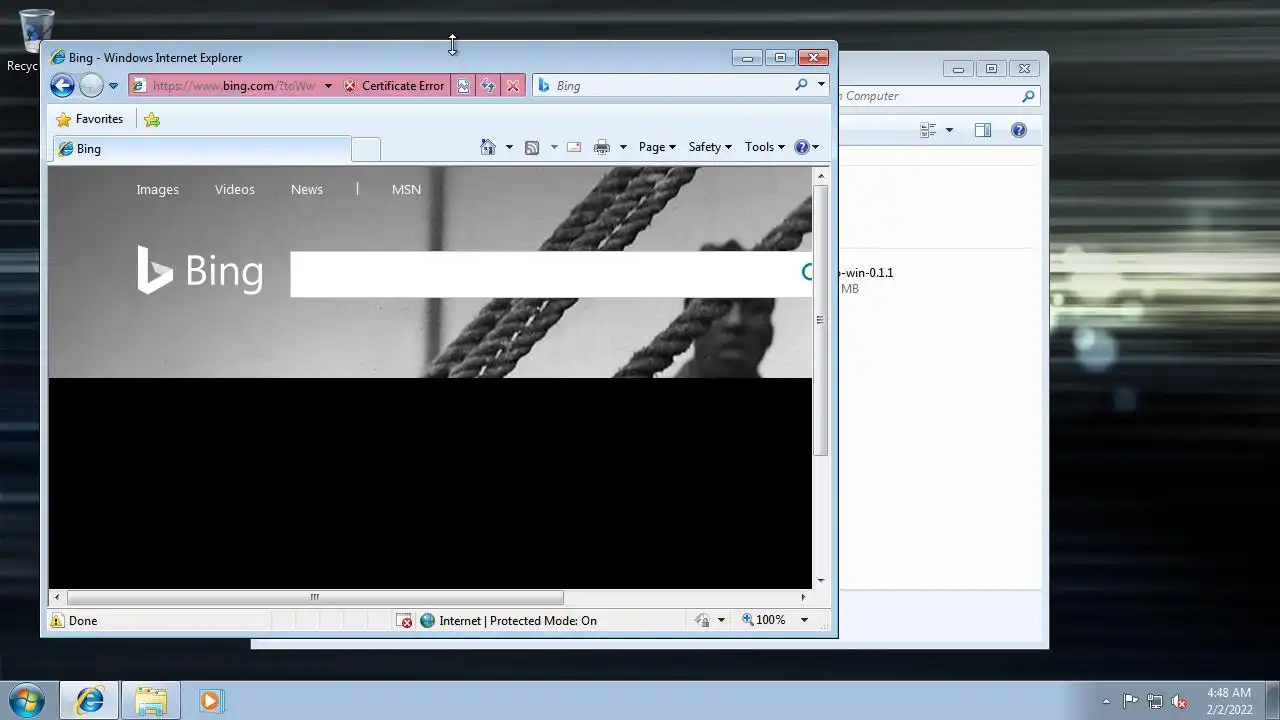Screen dimensions: 1280x720
Task: Click the scroll up arrow in IE
Action: pos(821,176)
